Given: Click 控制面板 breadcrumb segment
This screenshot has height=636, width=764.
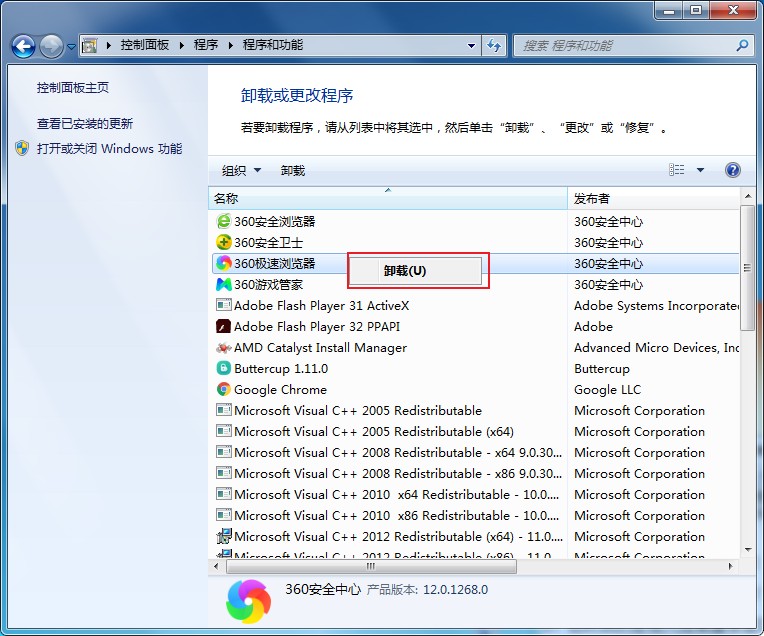Looking at the screenshot, I should [x=145, y=45].
